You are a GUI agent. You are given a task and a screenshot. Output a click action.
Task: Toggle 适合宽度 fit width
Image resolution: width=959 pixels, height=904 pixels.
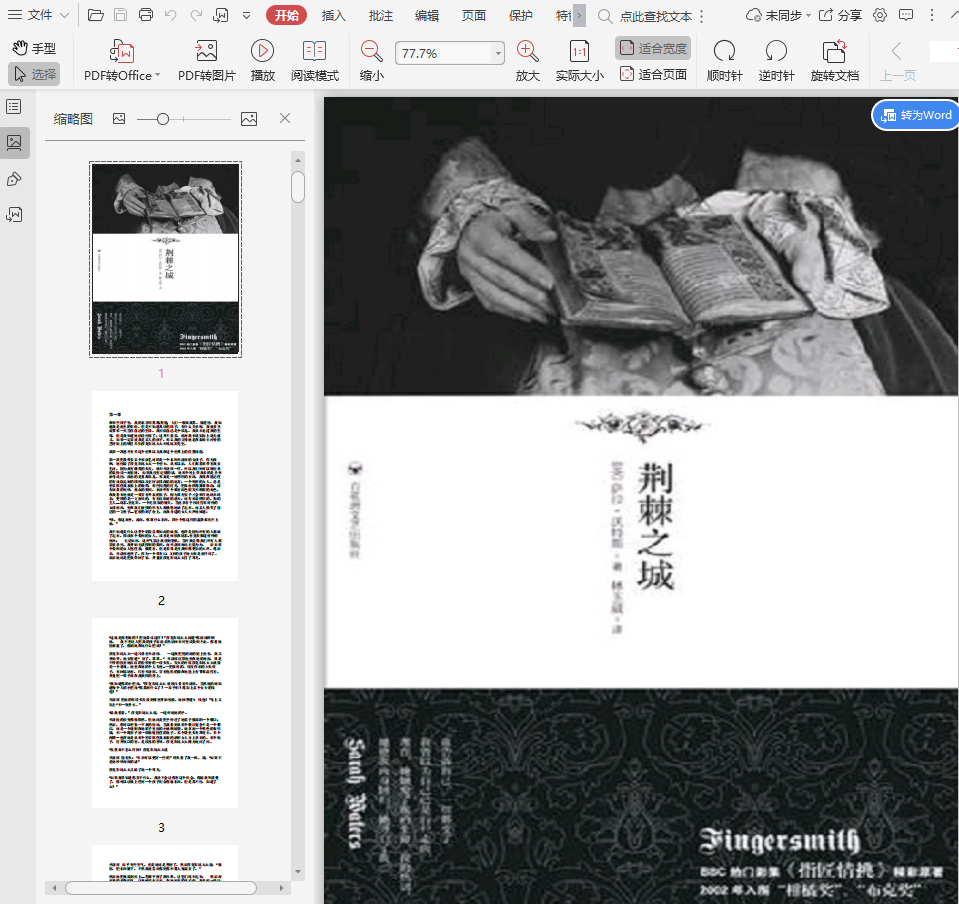(x=653, y=48)
